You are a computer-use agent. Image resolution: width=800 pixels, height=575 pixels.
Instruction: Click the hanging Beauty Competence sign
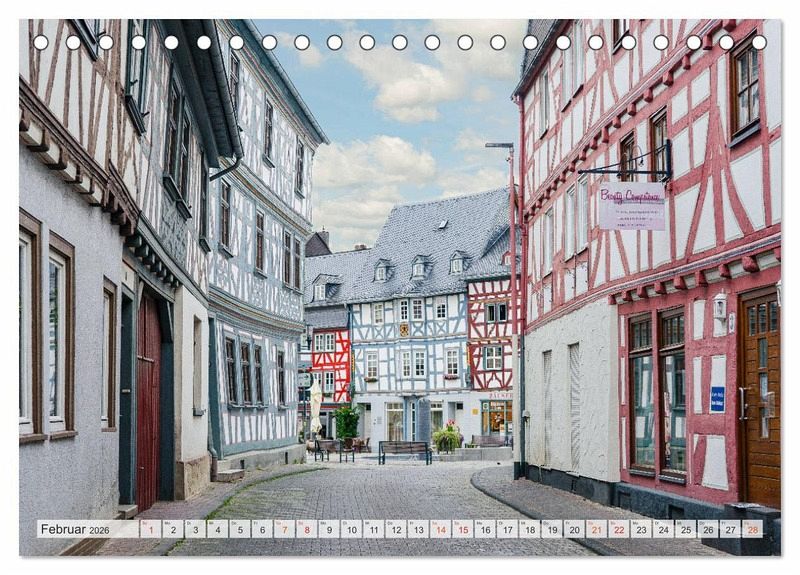pos(631,208)
